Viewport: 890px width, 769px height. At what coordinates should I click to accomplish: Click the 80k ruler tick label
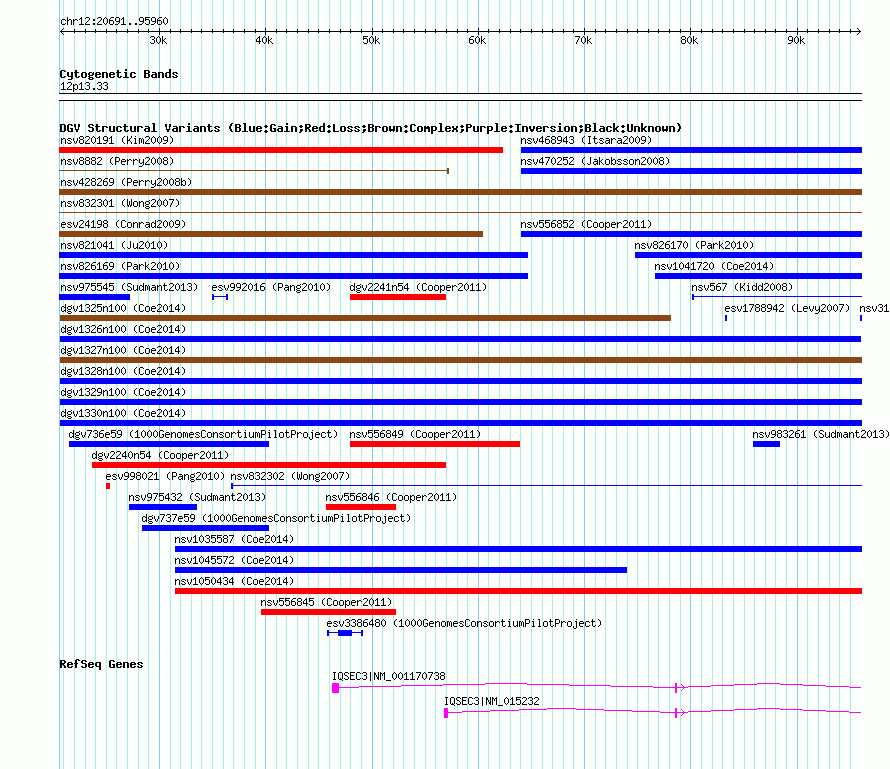[690, 40]
